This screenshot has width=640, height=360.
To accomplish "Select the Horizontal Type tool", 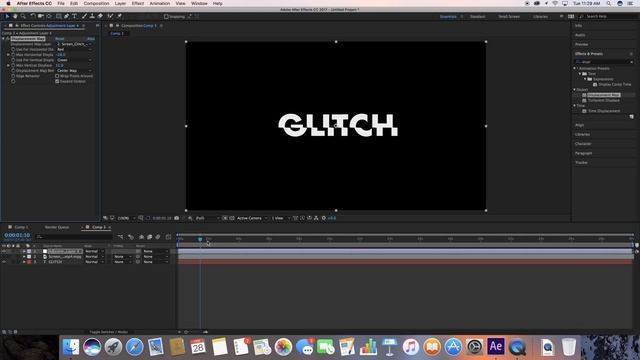I will click(74, 16).
